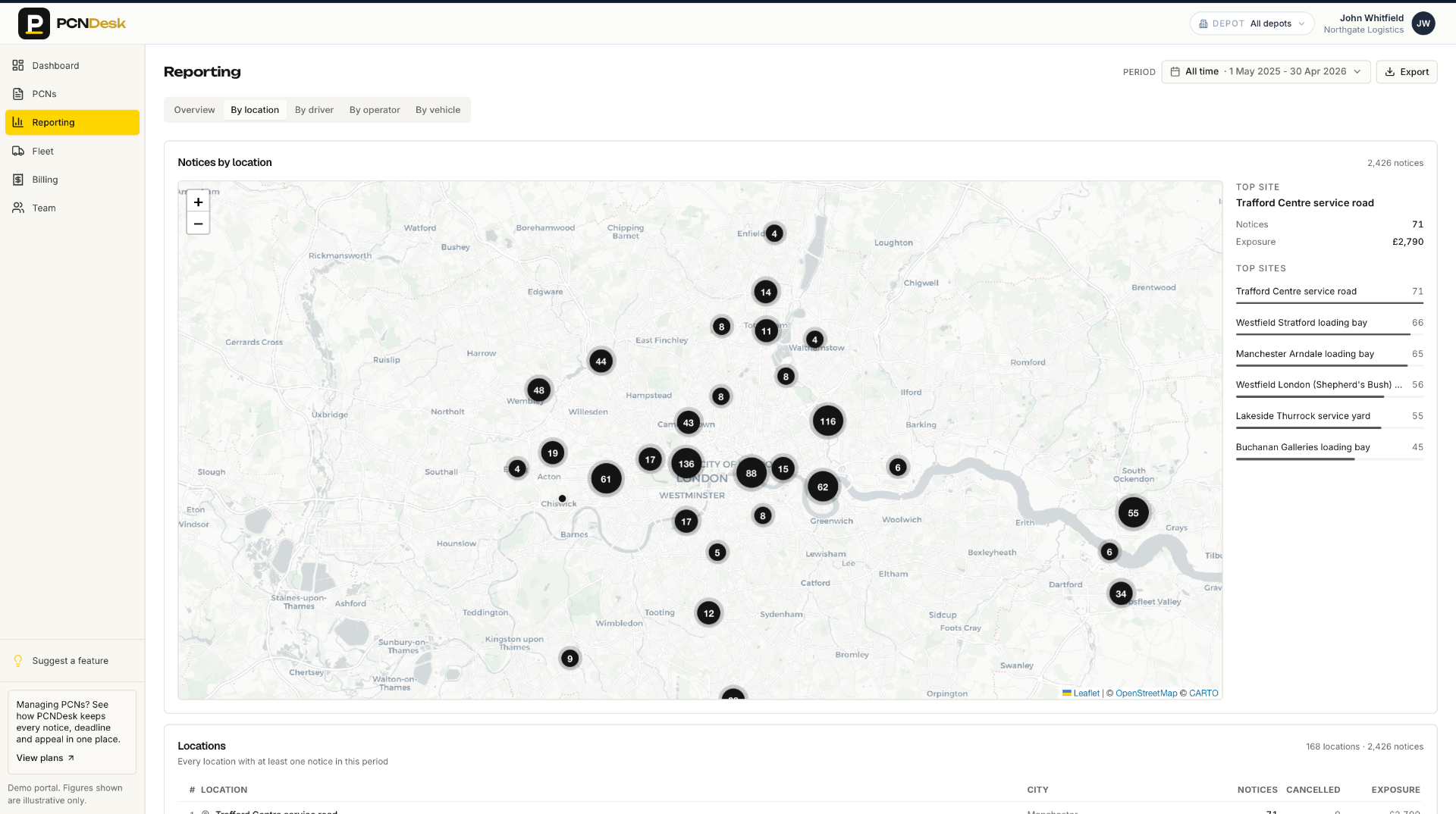Click the 34 cluster marker near Dartford
The width and height of the screenshot is (1456, 814).
(x=1121, y=593)
